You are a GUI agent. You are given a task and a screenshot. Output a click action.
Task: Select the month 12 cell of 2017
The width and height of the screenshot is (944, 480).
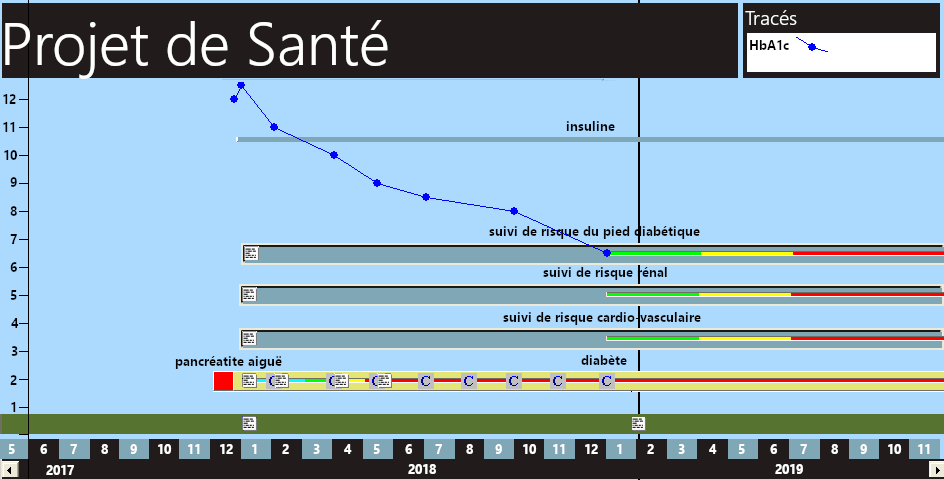click(x=226, y=449)
